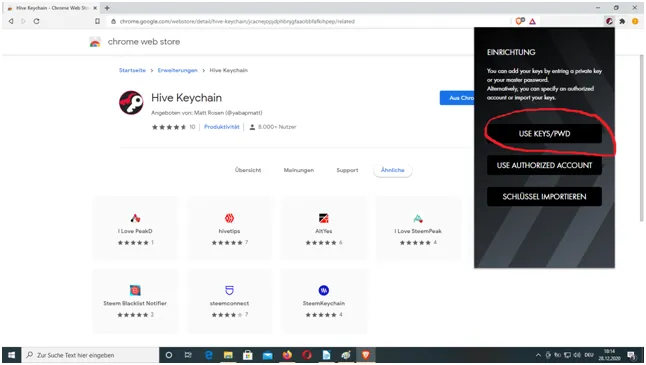Open the steemconnect extension card
Image resolution: width=646 pixels, height=365 pixels.
click(x=229, y=301)
